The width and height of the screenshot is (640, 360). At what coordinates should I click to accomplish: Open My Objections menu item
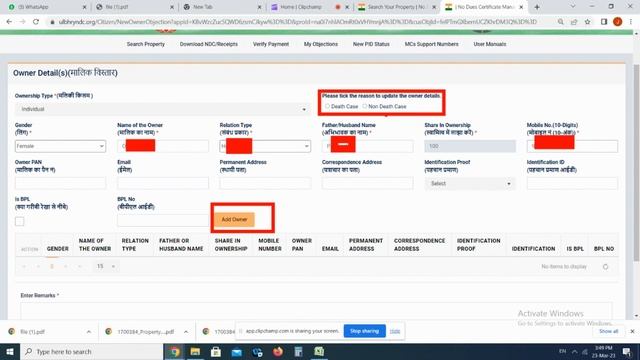click(321, 44)
